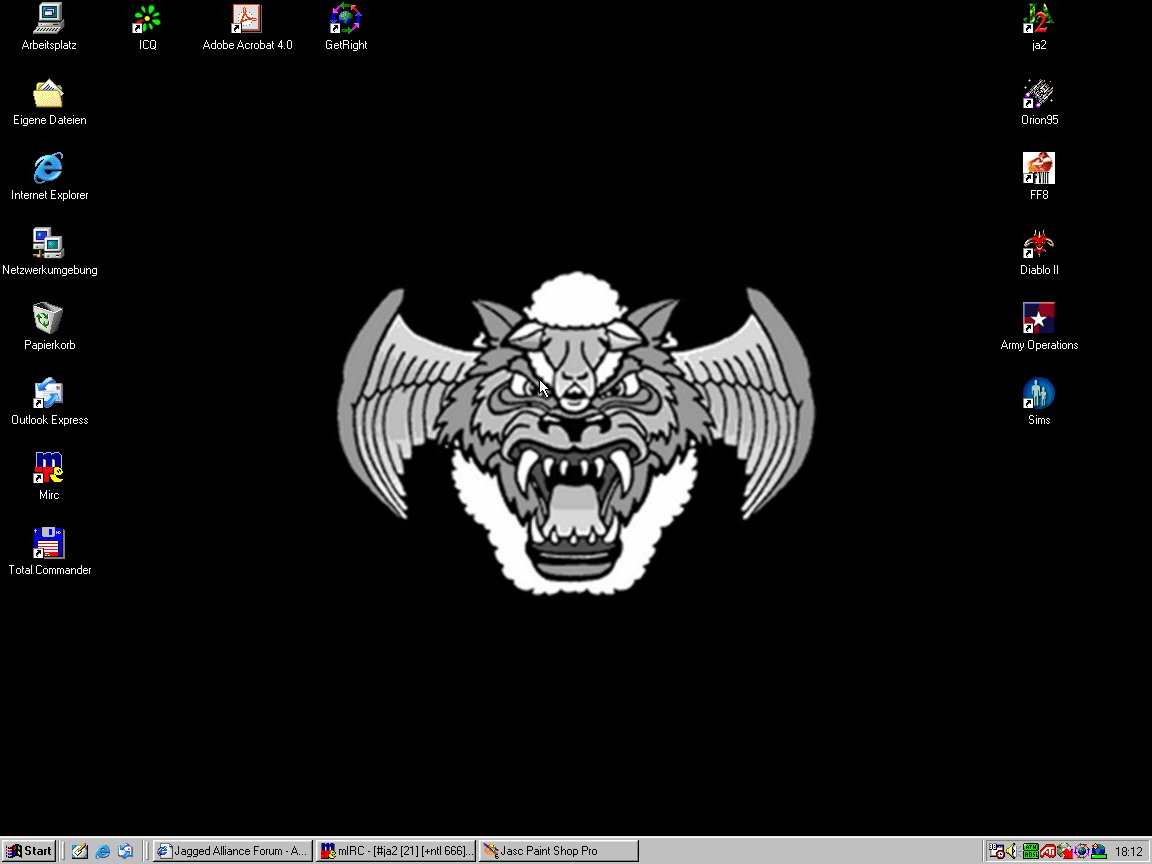Viewport: 1152px width, 864px height.
Task: Click the Diablo II desktop icon
Action: pyautogui.click(x=1039, y=244)
